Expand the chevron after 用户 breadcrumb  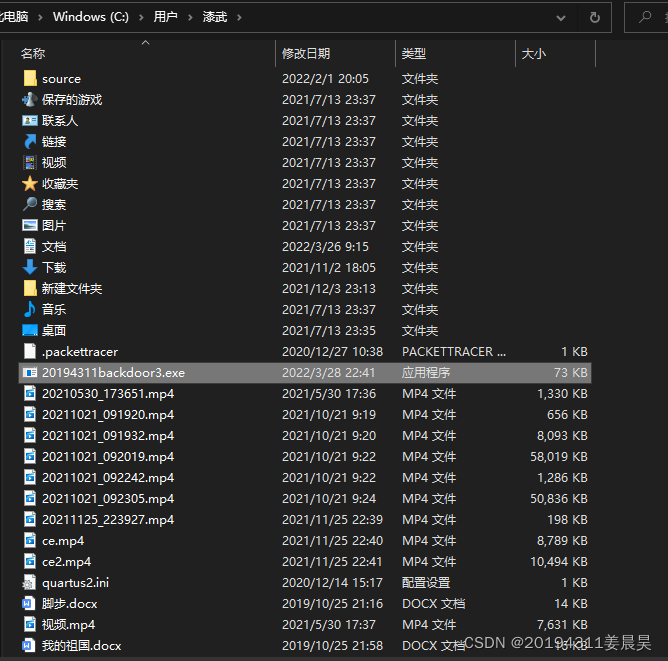190,17
